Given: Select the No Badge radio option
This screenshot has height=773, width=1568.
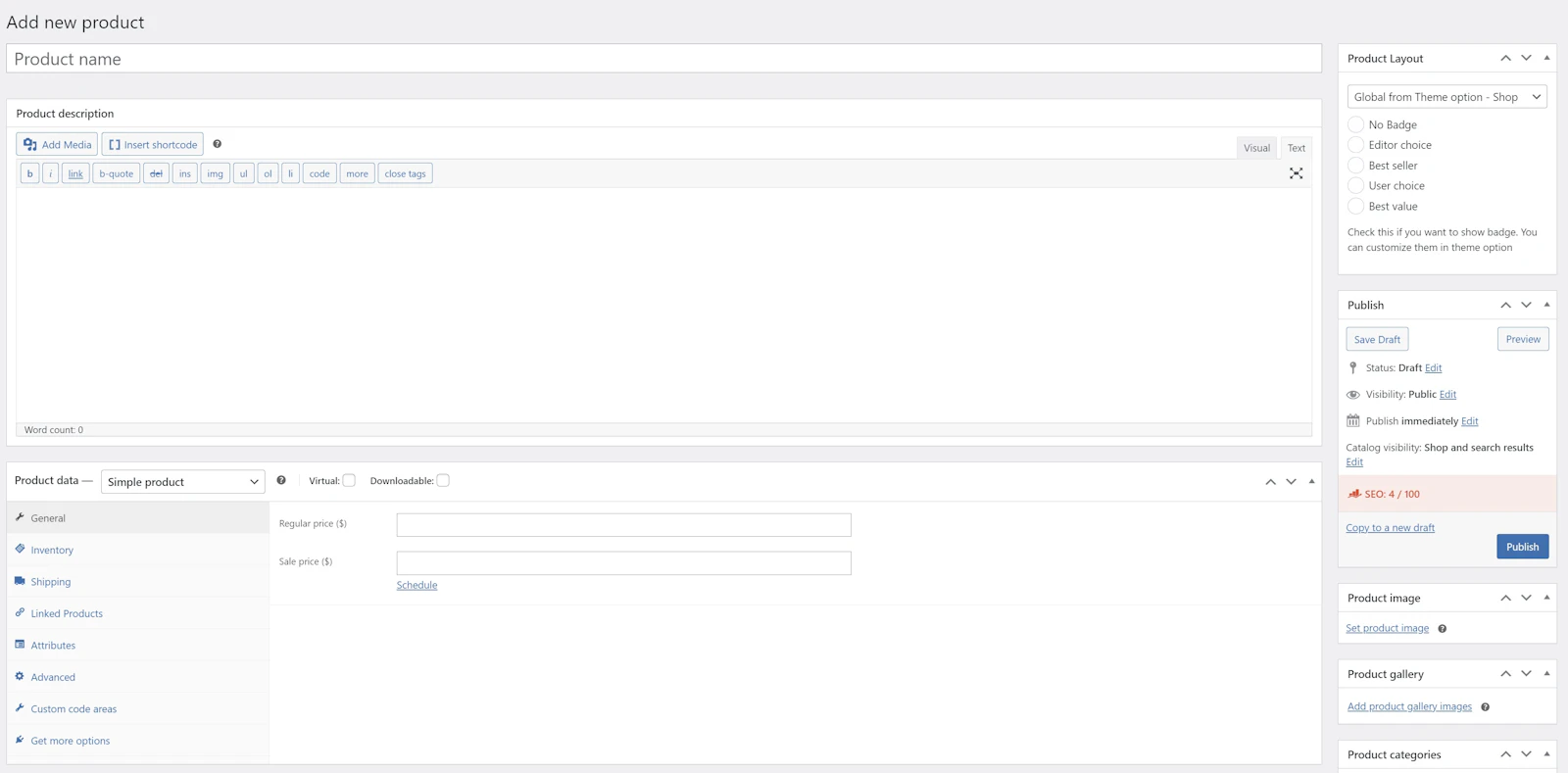Looking at the screenshot, I should click(x=1356, y=124).
